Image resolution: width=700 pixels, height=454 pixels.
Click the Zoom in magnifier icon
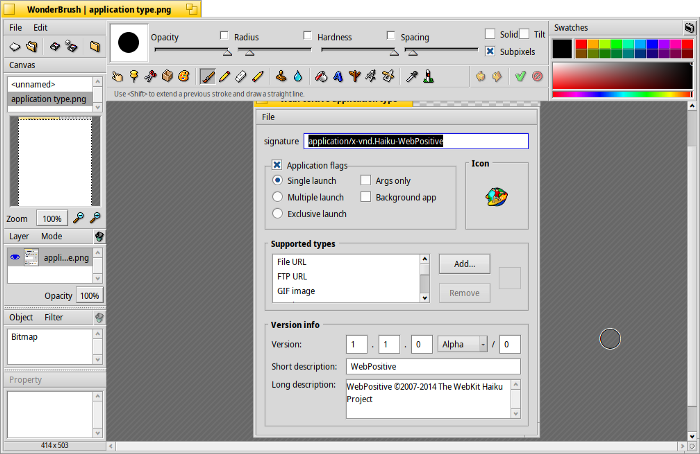(x=79, y=218)
